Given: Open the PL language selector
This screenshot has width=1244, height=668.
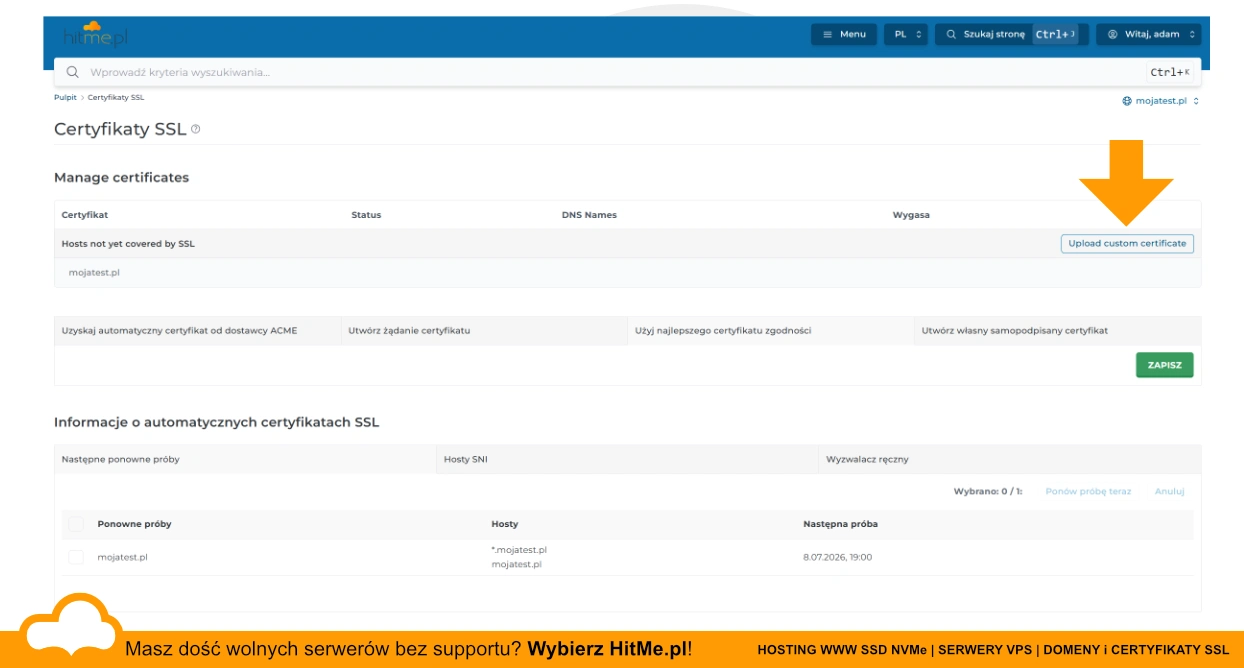Looking at the screenshot, I should tap(906, 34).
